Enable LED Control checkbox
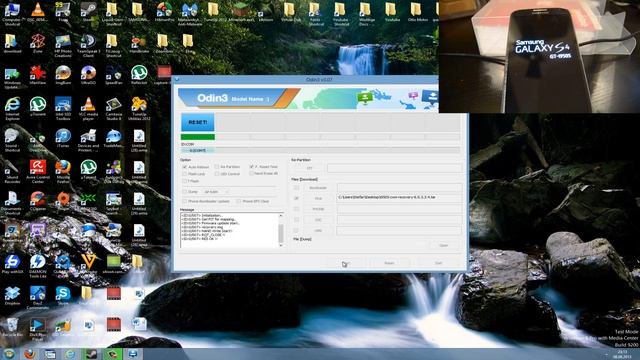This screenshot has height=360, width=640. 217,174
